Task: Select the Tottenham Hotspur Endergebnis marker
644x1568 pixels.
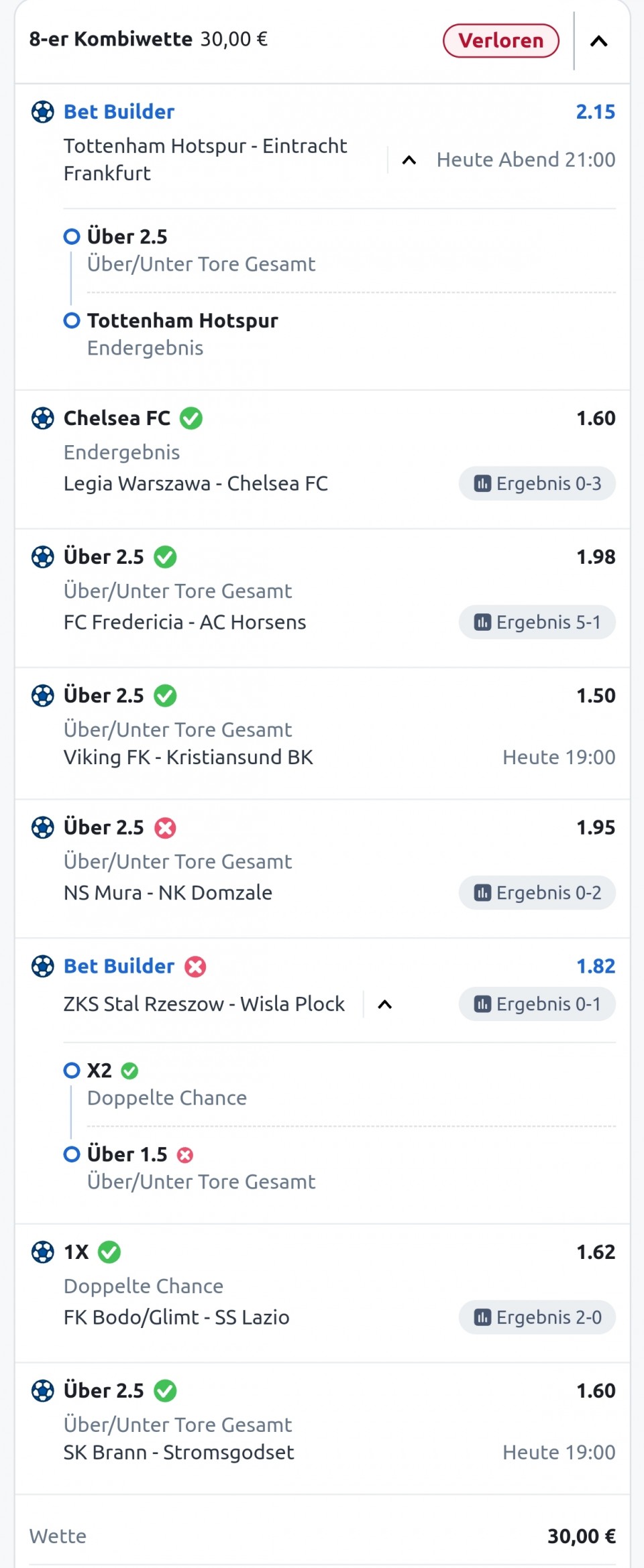Action: 72,320
